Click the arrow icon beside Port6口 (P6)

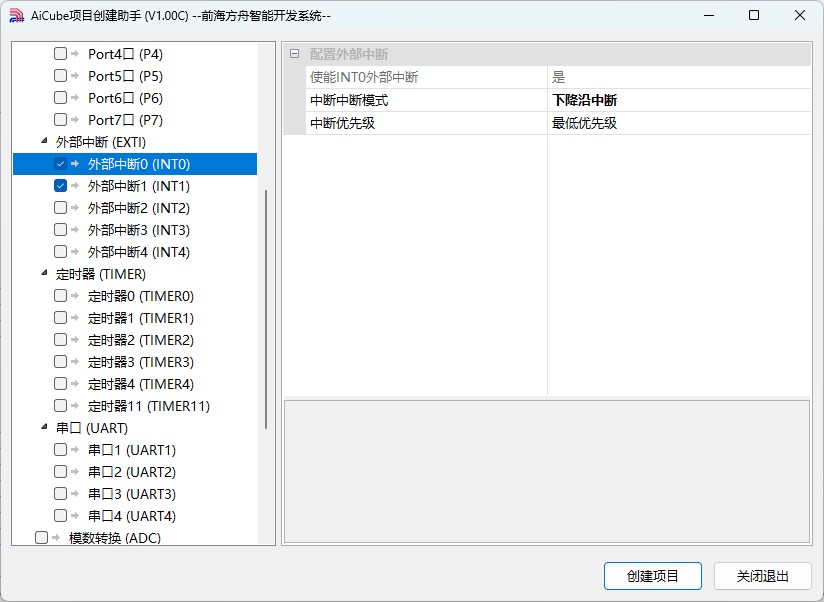[x=75, y=98]
